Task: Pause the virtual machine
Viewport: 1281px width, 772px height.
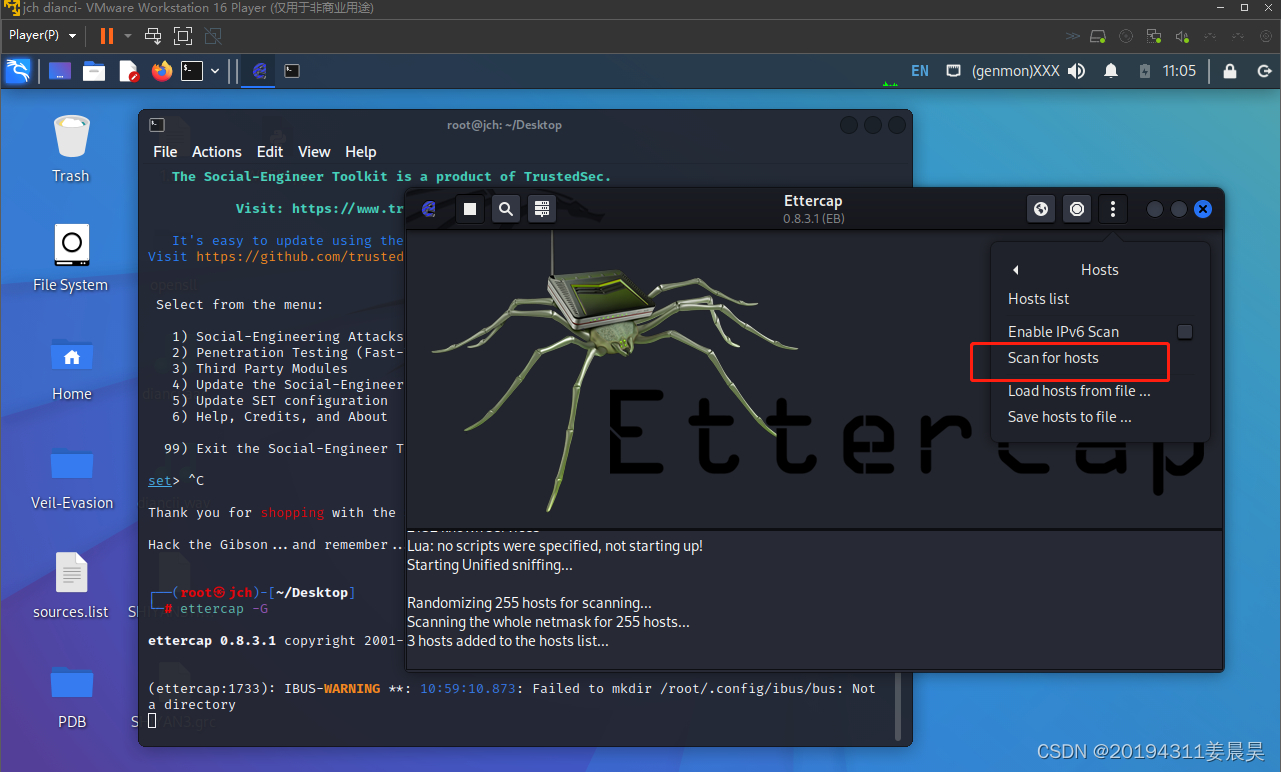Action: point(106,36)
